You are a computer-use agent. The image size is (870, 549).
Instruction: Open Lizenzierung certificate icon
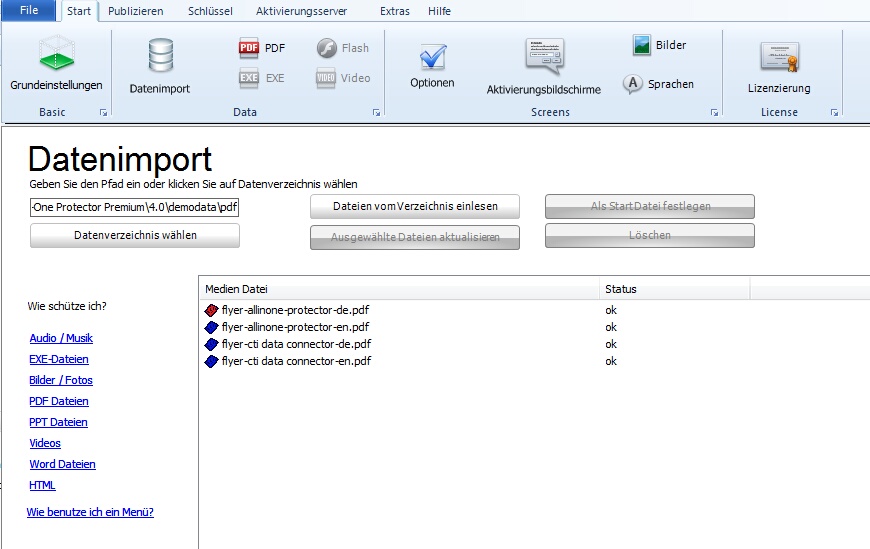780,57
